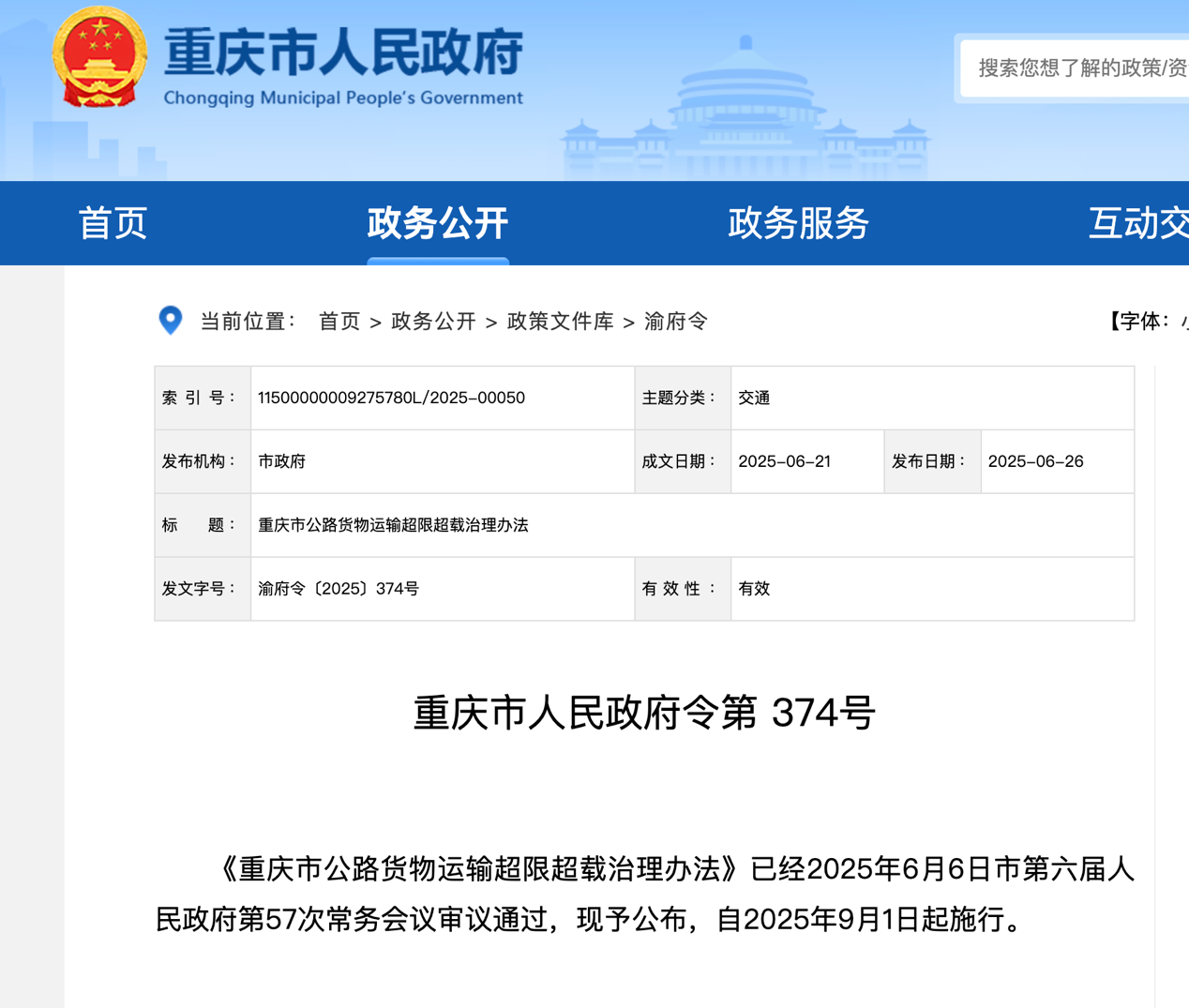Image resolution: width=1189 pixels, height=1008 pixels.
Task: Open the 首页 navigation tab
Action: (113, 223)
